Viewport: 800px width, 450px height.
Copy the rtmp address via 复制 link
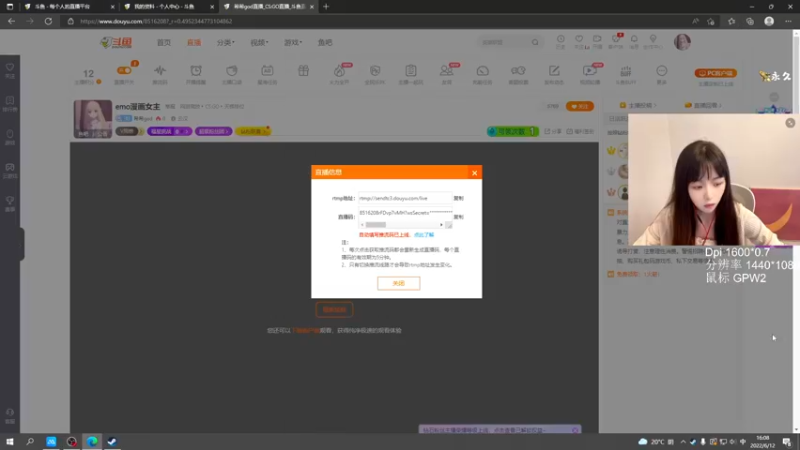tap(458, 198)
